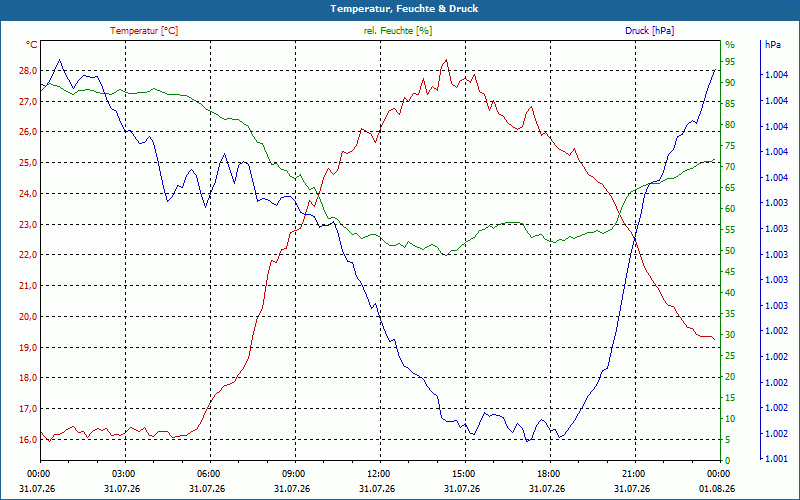800x500 pixels.
Task: Select the green 'rel. Feuchte [%]' legend label
Action: click(397, 31)
